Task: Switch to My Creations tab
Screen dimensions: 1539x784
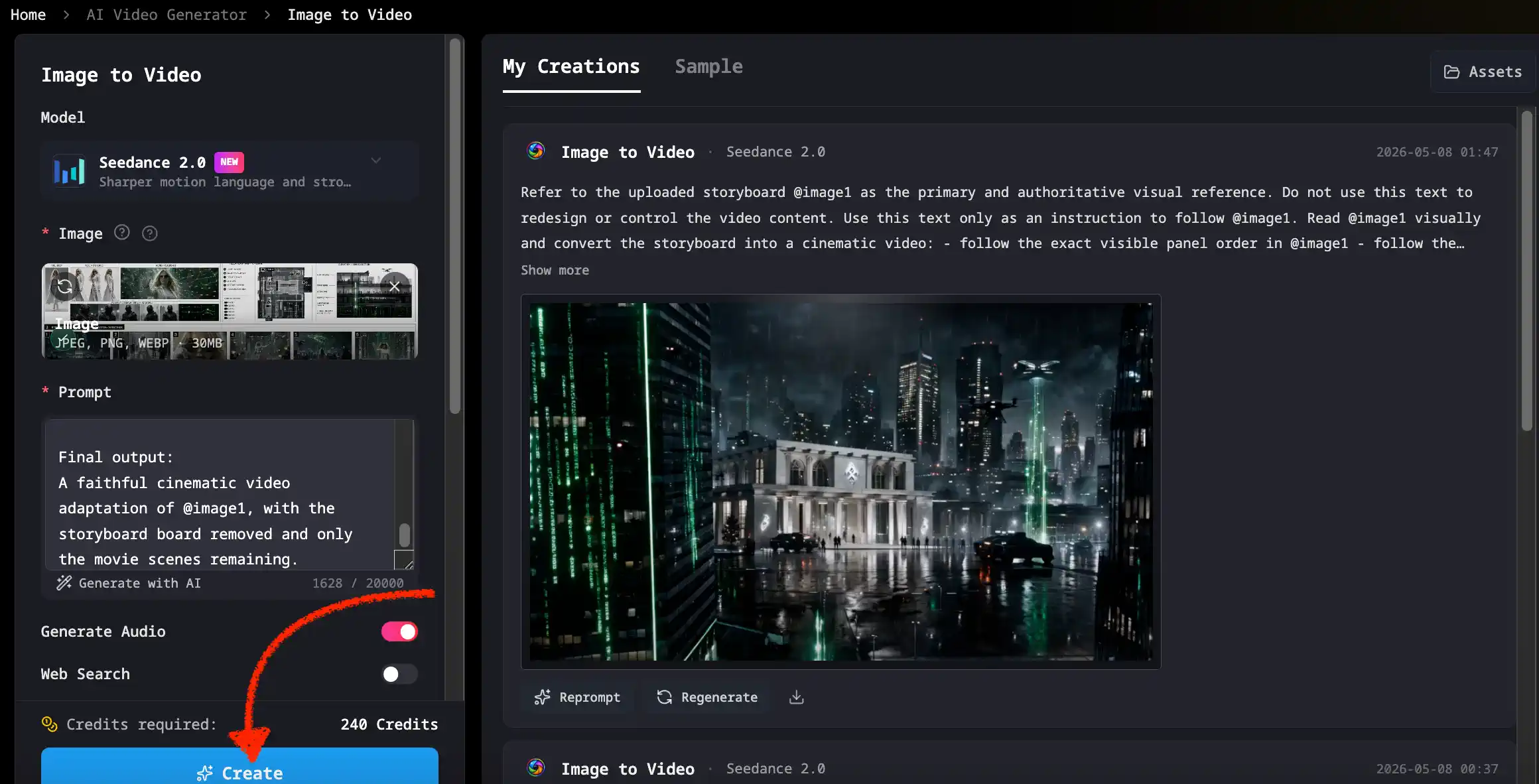Action: coord(571,66)
